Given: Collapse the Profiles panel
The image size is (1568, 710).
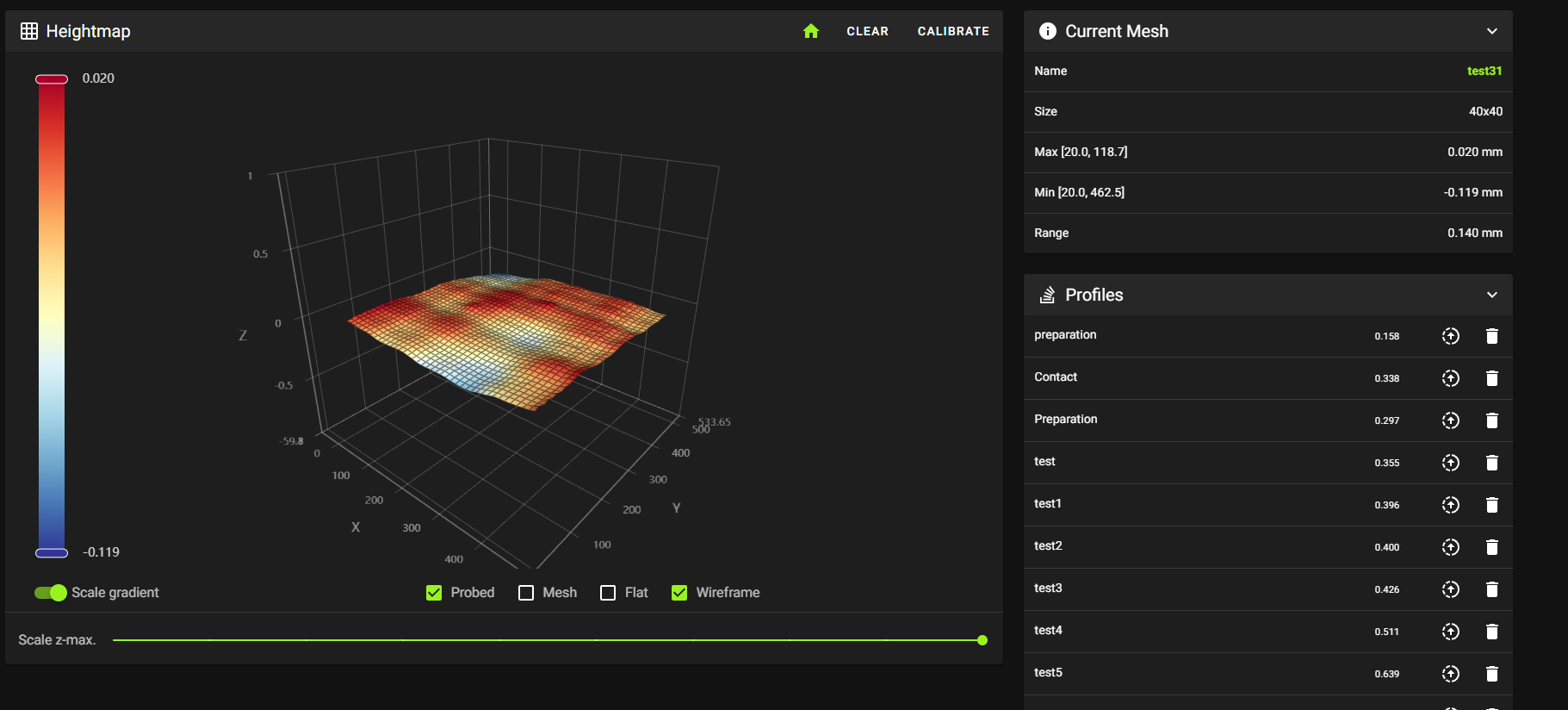Looking at the screenshot, I should point(1492,295).
